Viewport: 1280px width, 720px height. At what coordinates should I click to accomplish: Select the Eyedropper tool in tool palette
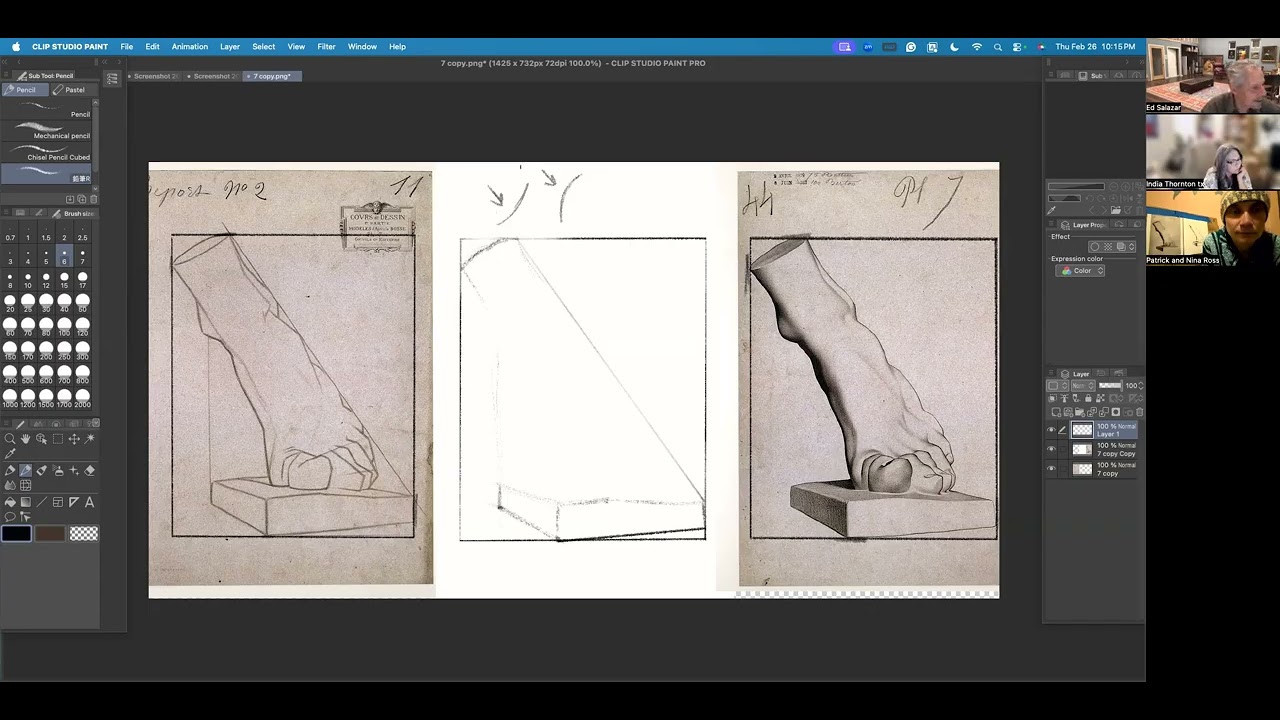[x=10, y=453]
